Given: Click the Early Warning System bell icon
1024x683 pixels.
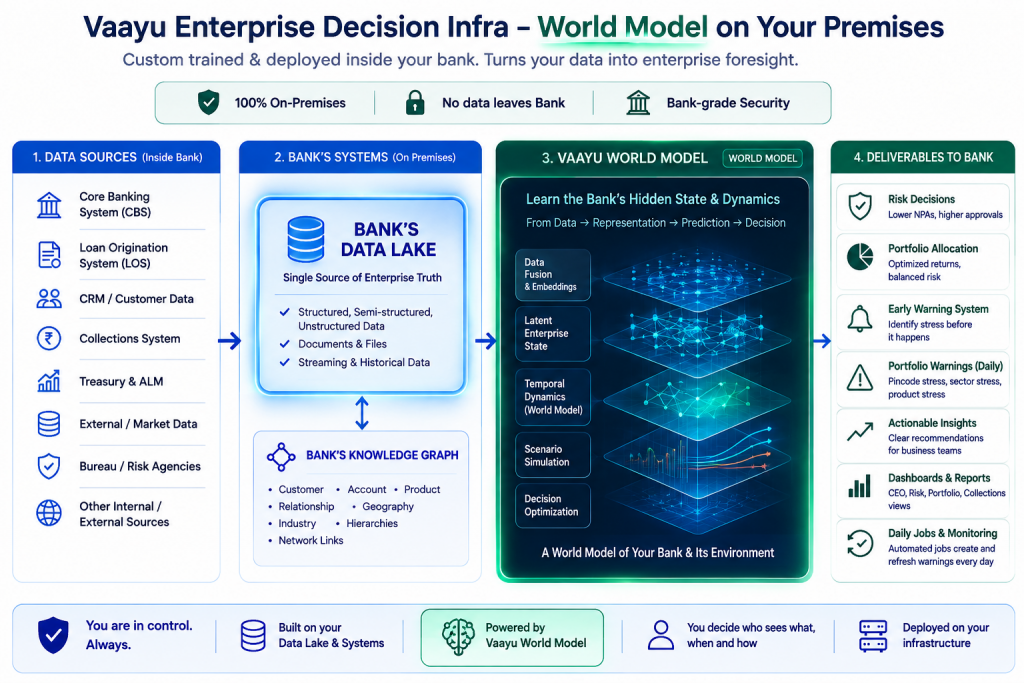Looking at the screenshot, I should pos(860,319).
